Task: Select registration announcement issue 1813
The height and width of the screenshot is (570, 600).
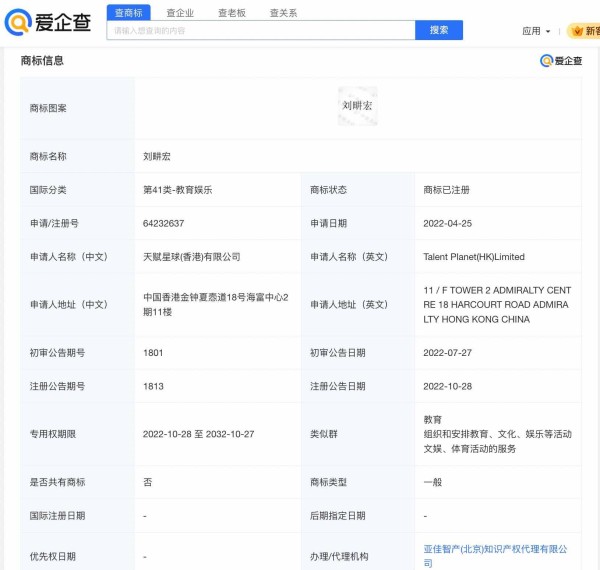Action: click(153, 386)
